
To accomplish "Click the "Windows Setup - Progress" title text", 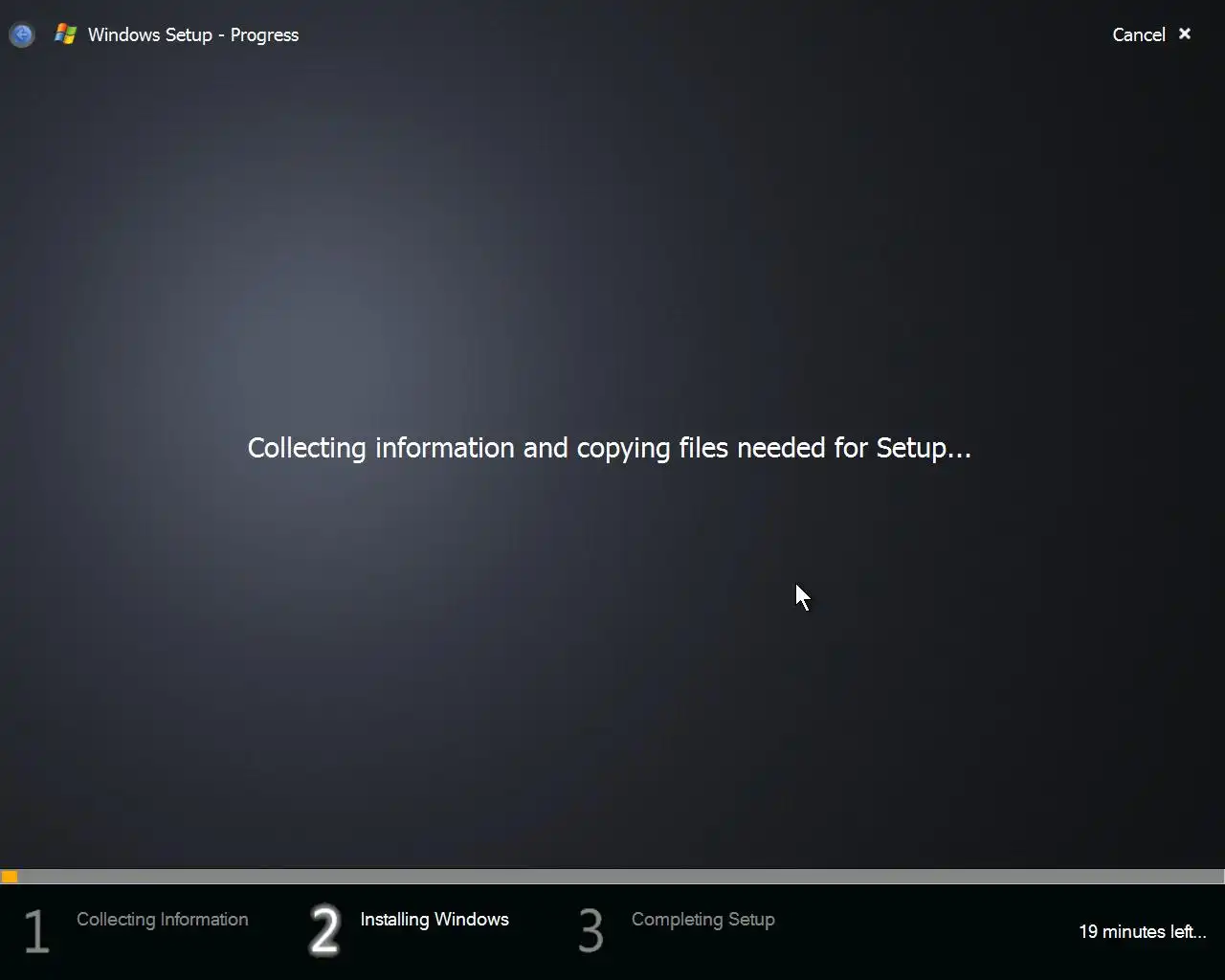I will (193, 34).
